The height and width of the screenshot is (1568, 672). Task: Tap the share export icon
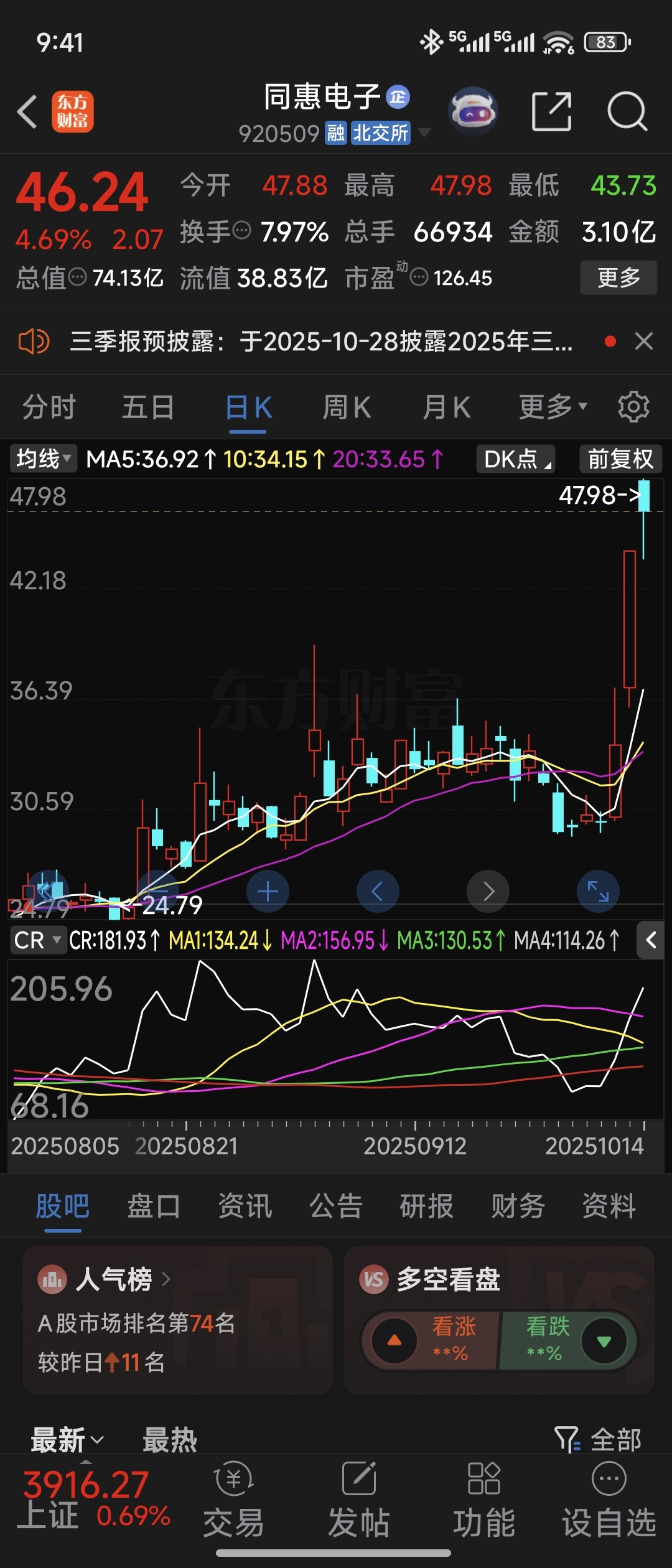[x=552, y=112]
